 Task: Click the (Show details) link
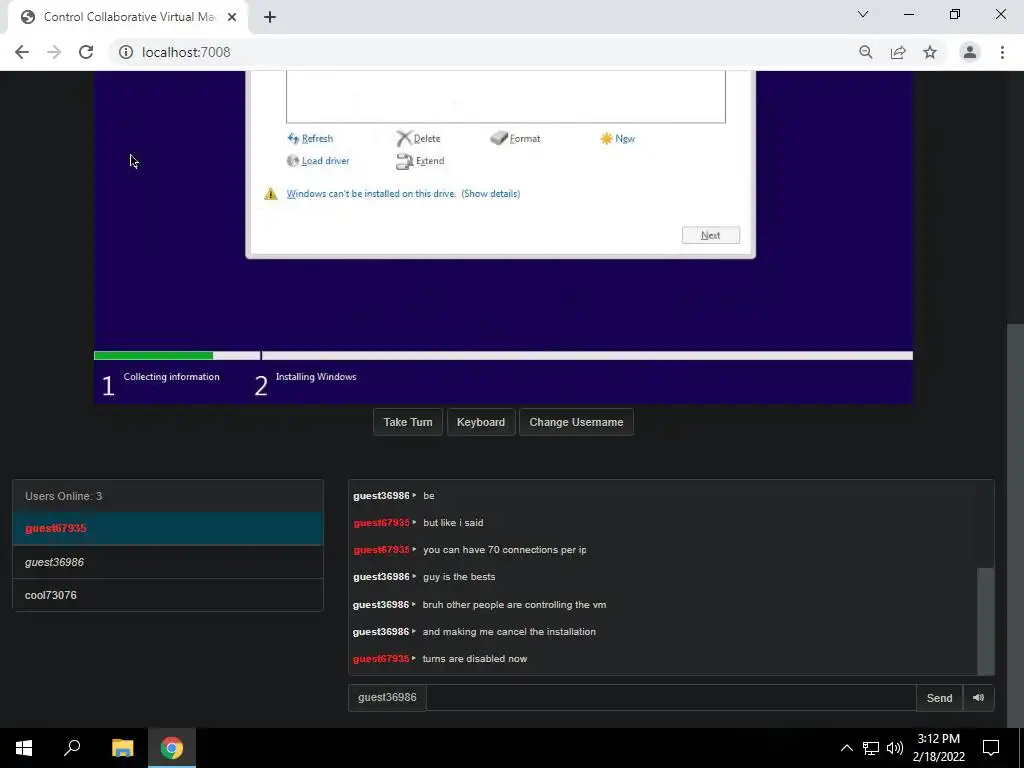coord(491,194)
